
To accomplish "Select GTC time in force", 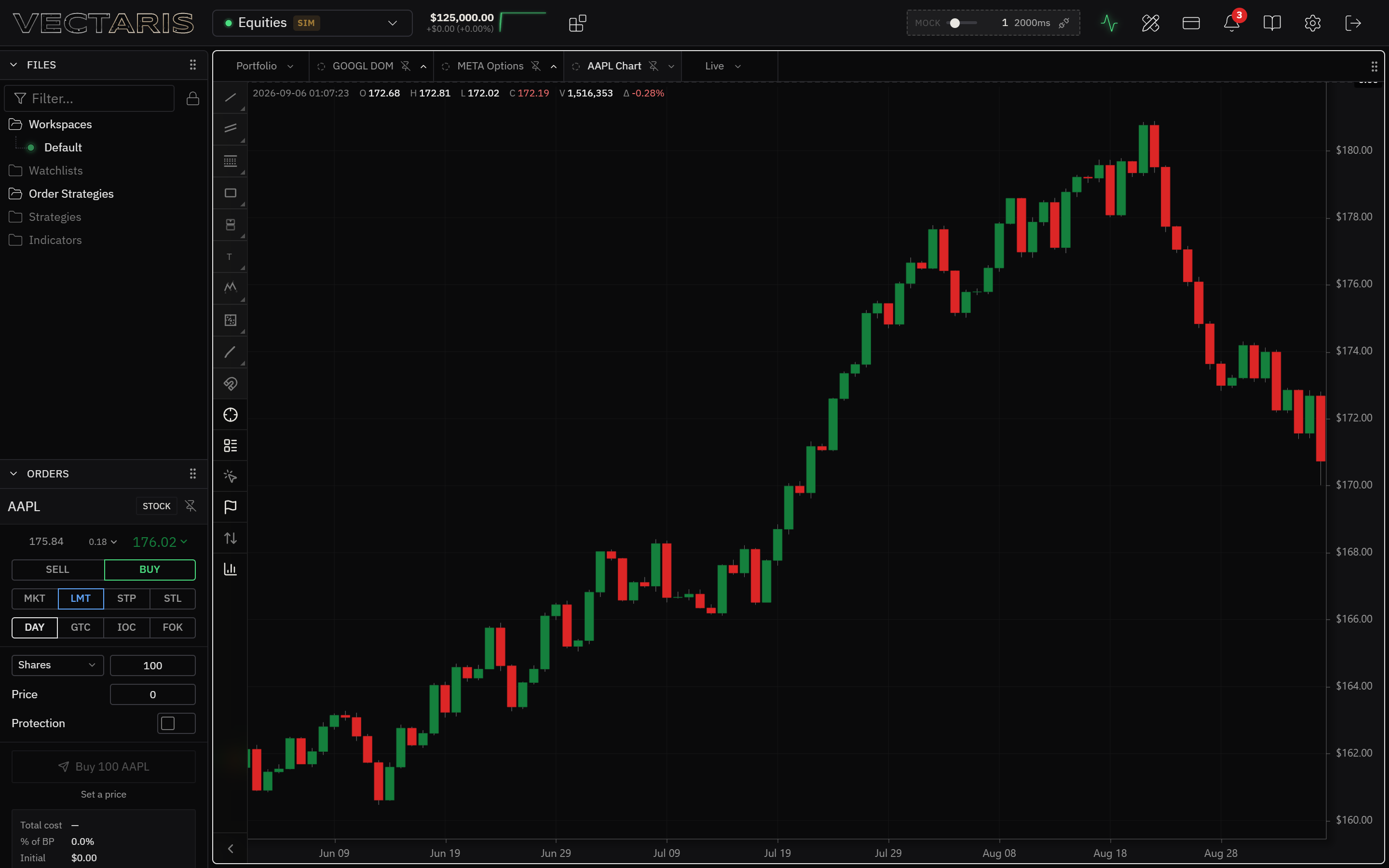I will 81,627.
